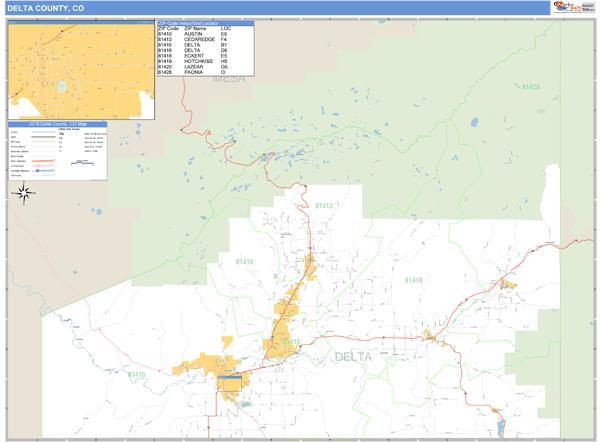Select ECKERT in the ZIP index table
The width and height of the screenshot is (600, 442).
point(194,56)
